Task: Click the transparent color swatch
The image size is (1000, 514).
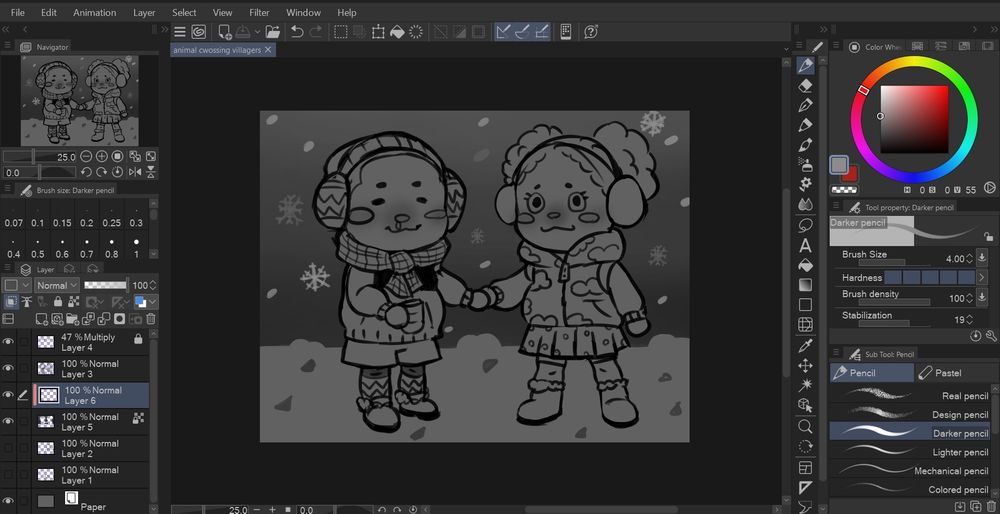Action: tap(843, 189)
